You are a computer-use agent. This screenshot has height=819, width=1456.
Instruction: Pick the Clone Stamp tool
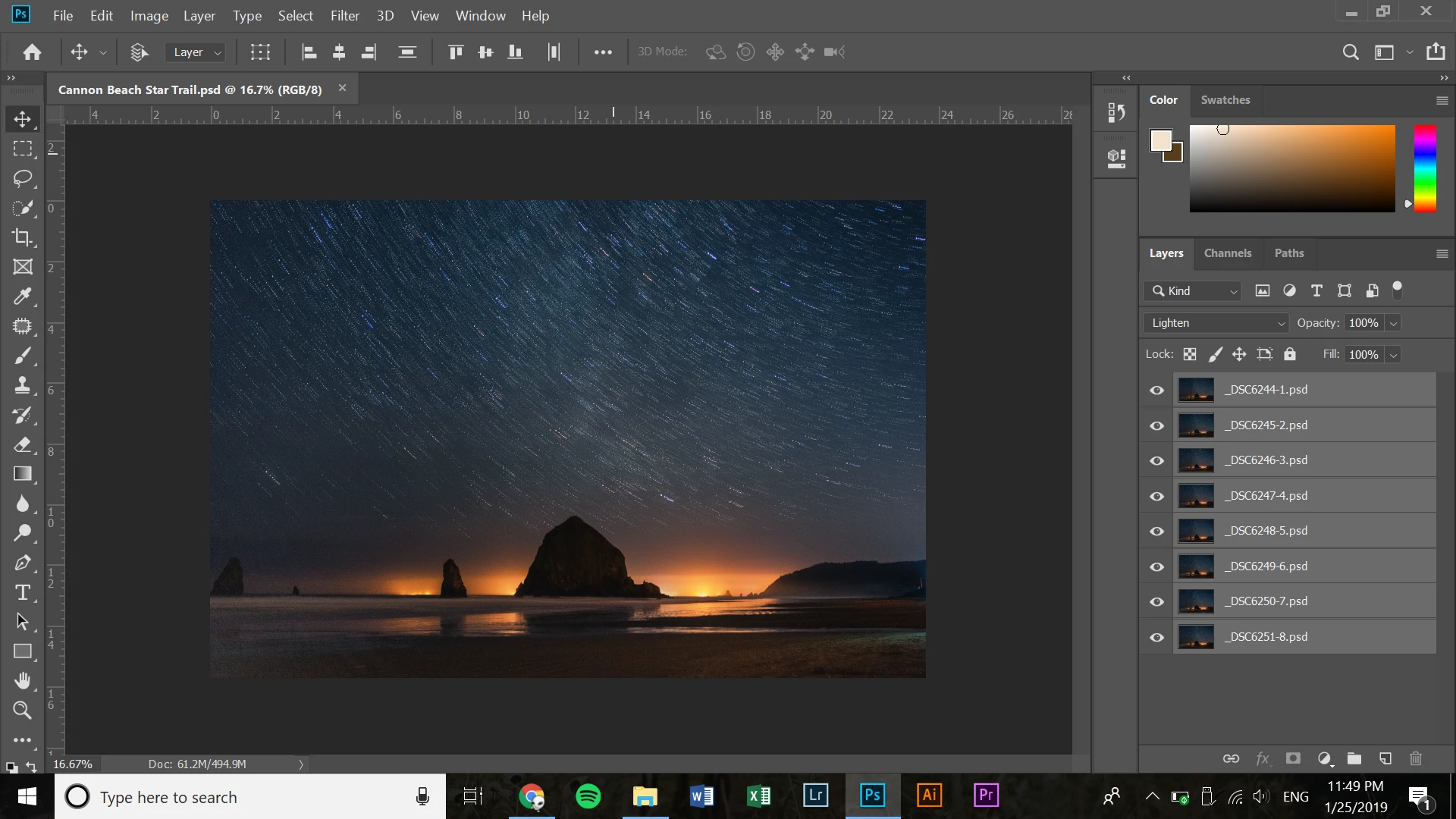(x=23, y=385)
